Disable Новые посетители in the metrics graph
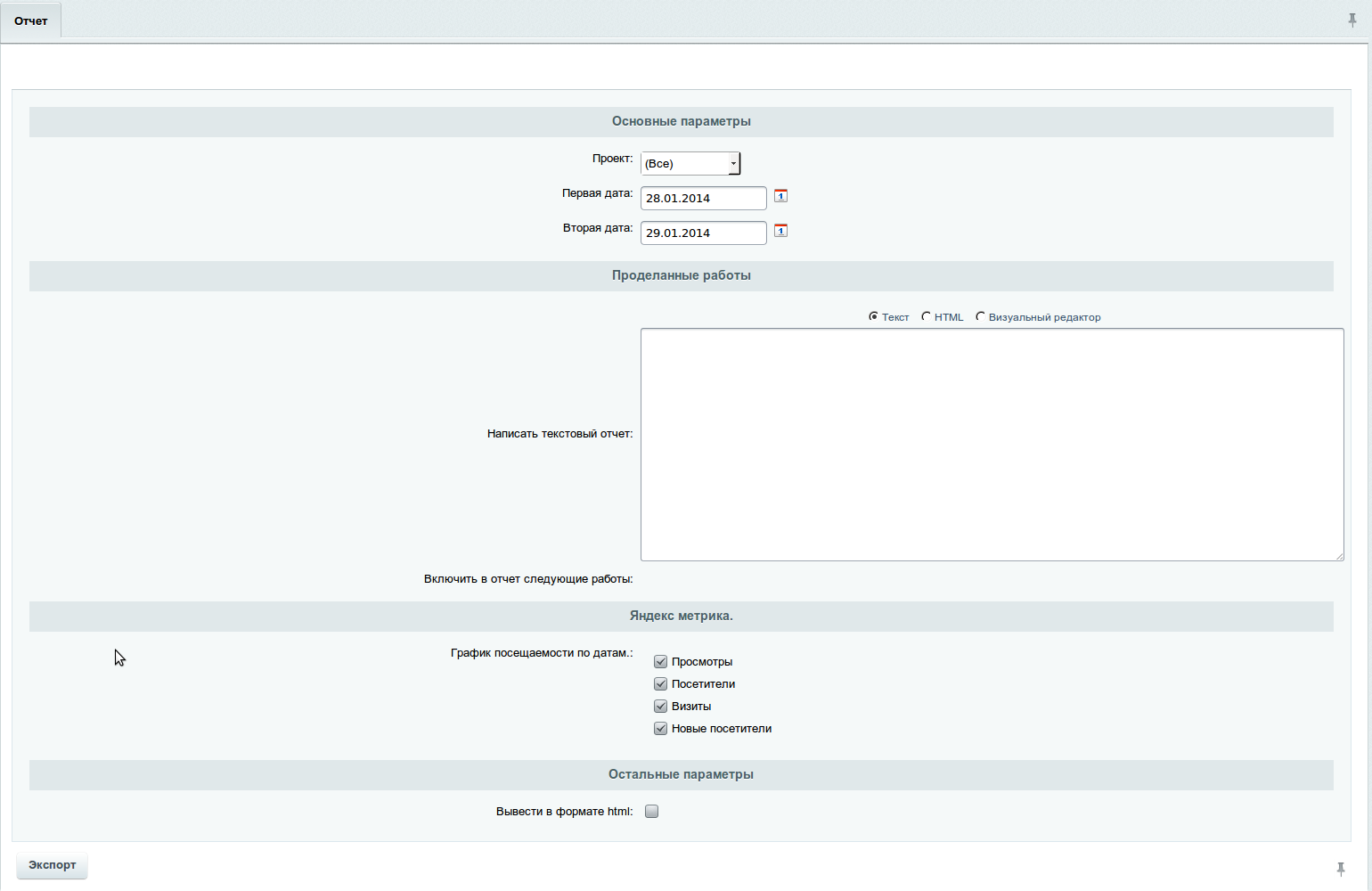Viewport: 1372px width, 891px height. tap(660, 728)
